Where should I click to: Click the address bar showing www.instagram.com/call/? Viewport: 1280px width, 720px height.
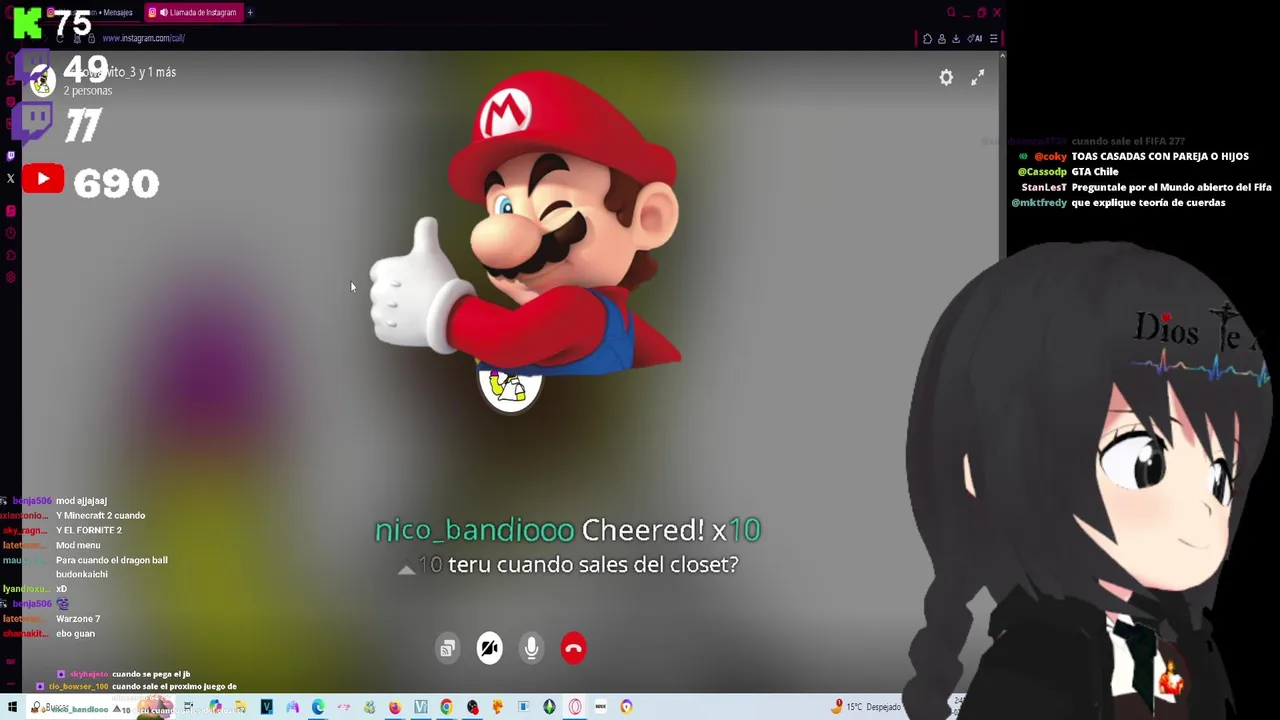pyautogui.click(x=143, y=38)
